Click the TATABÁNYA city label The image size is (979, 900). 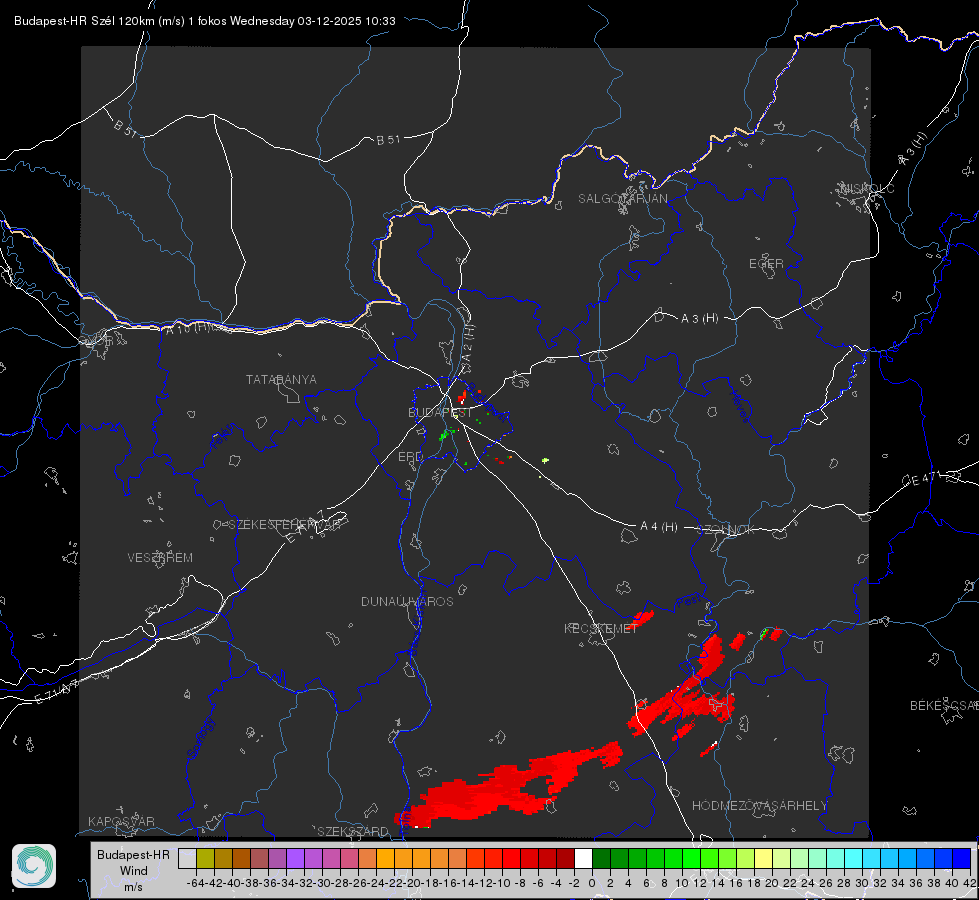(281, 380)
